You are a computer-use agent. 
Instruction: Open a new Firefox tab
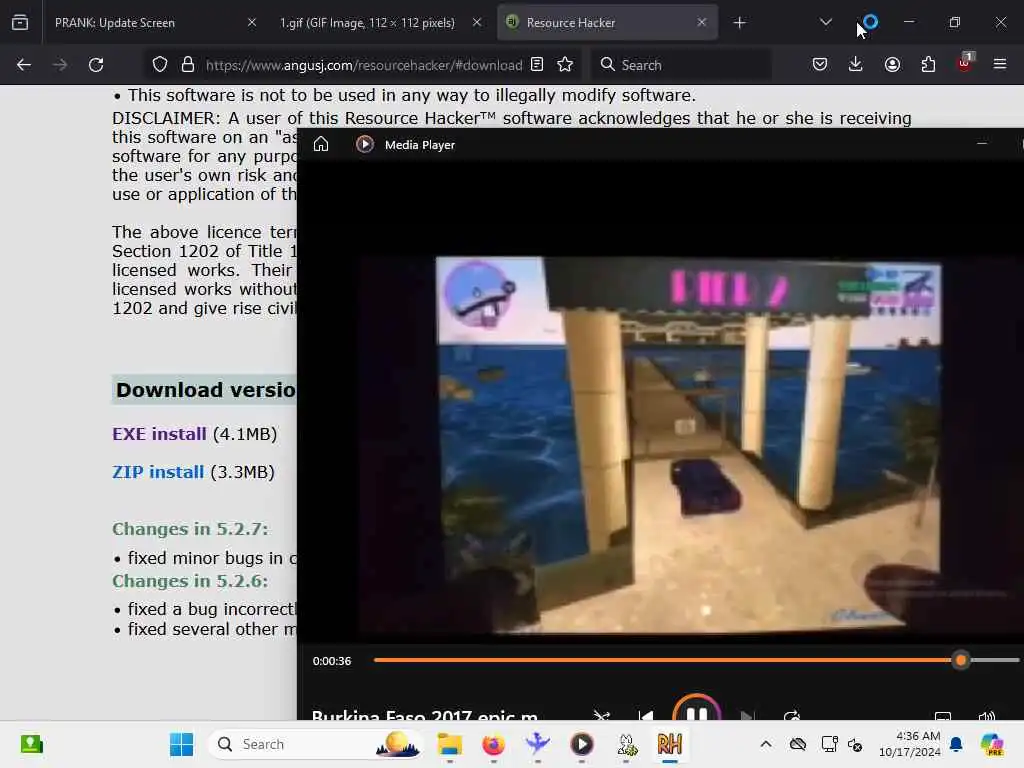coord(739,23)
